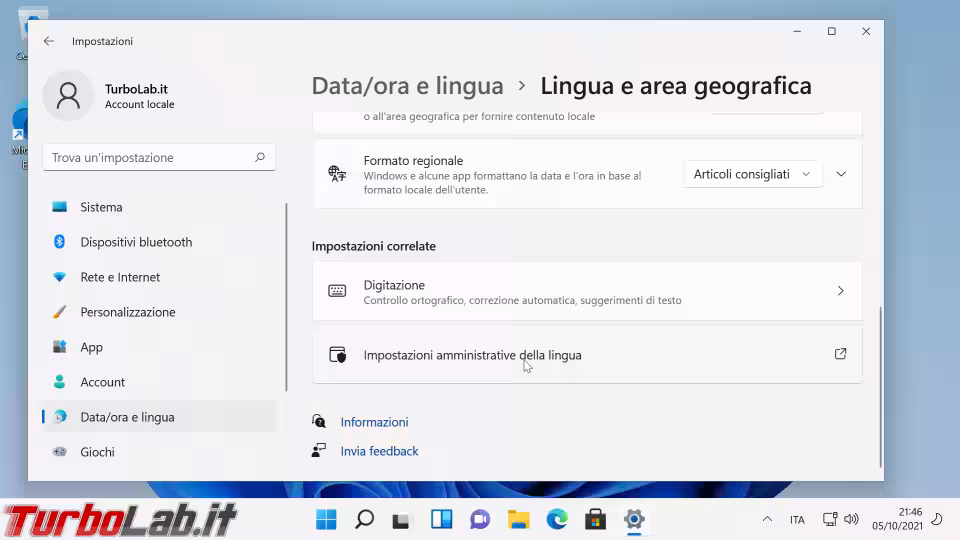Click the Digitazione keyboard icon
960x540 pixels.
[337, 291]
